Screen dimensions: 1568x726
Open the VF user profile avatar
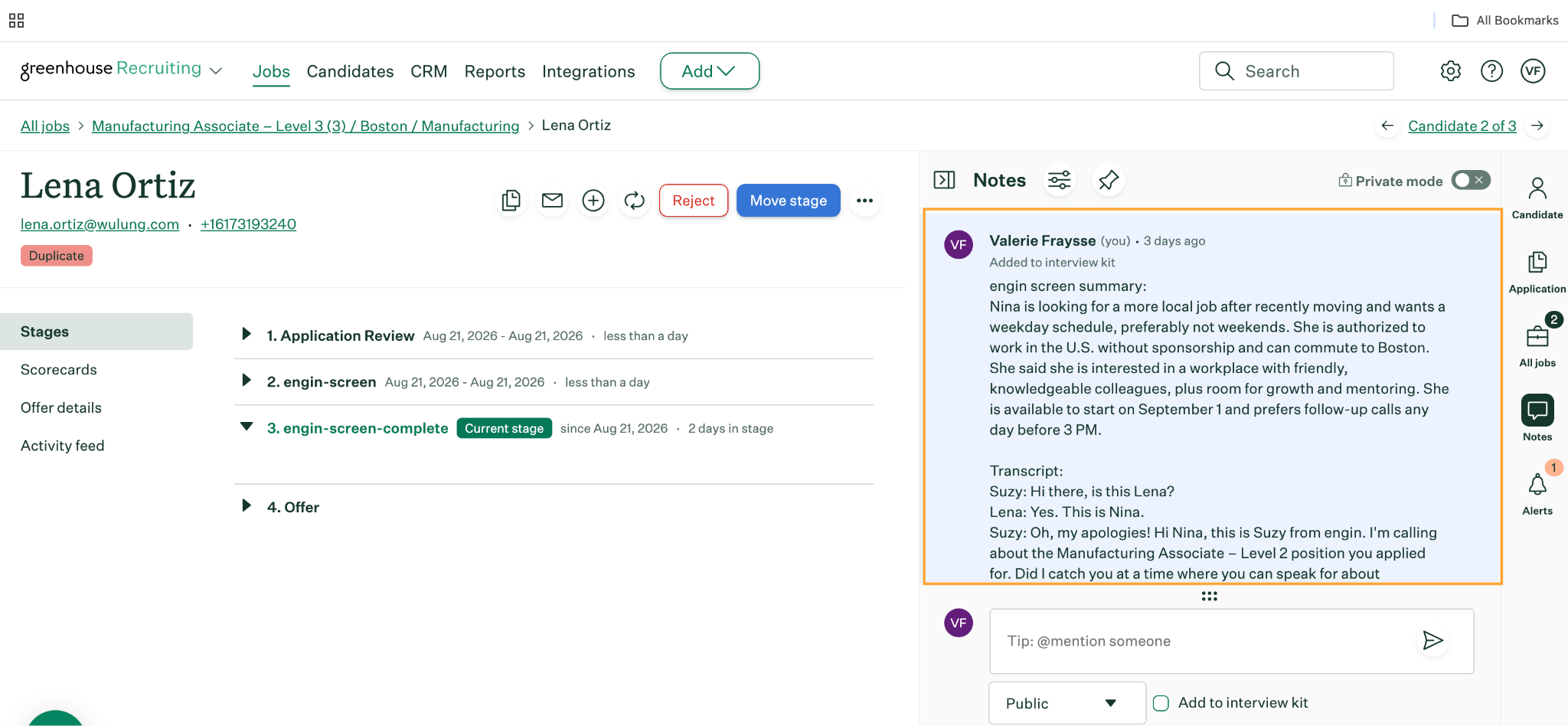pyautogui.click(x=1533, y=71)
